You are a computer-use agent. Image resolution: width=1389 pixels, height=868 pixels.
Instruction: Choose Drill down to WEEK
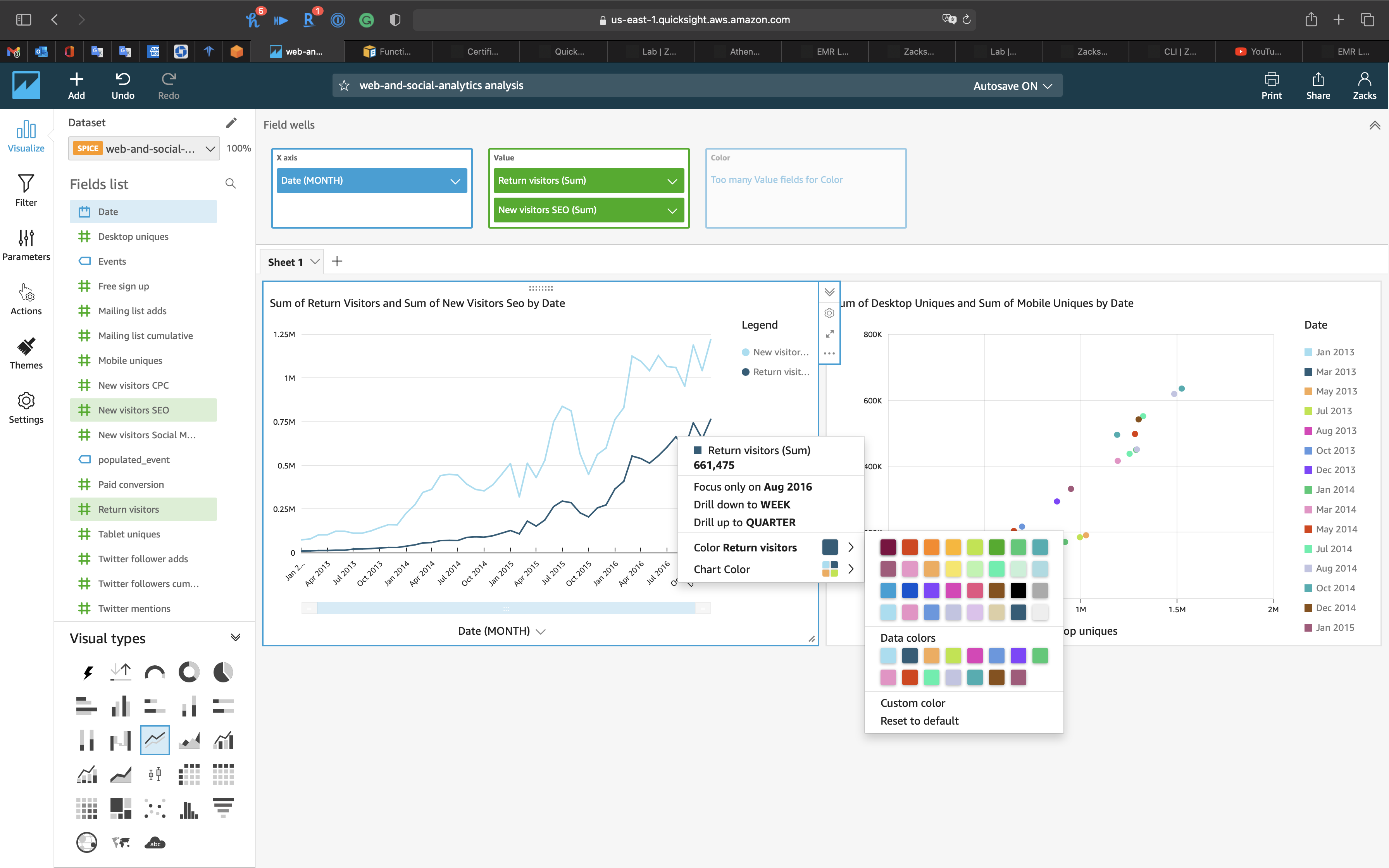741,505
